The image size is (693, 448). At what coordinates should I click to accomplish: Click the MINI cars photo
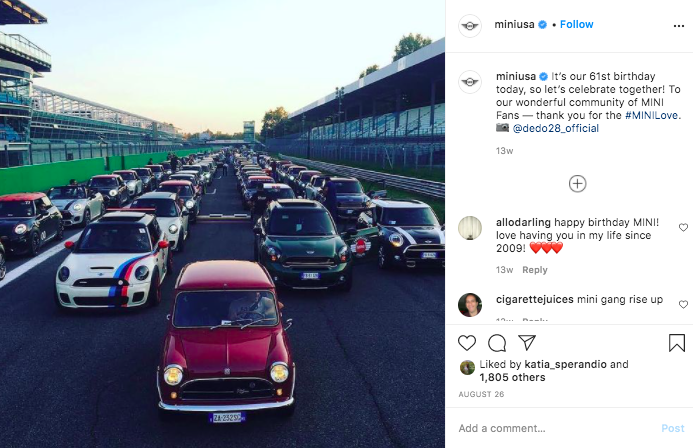222,224
